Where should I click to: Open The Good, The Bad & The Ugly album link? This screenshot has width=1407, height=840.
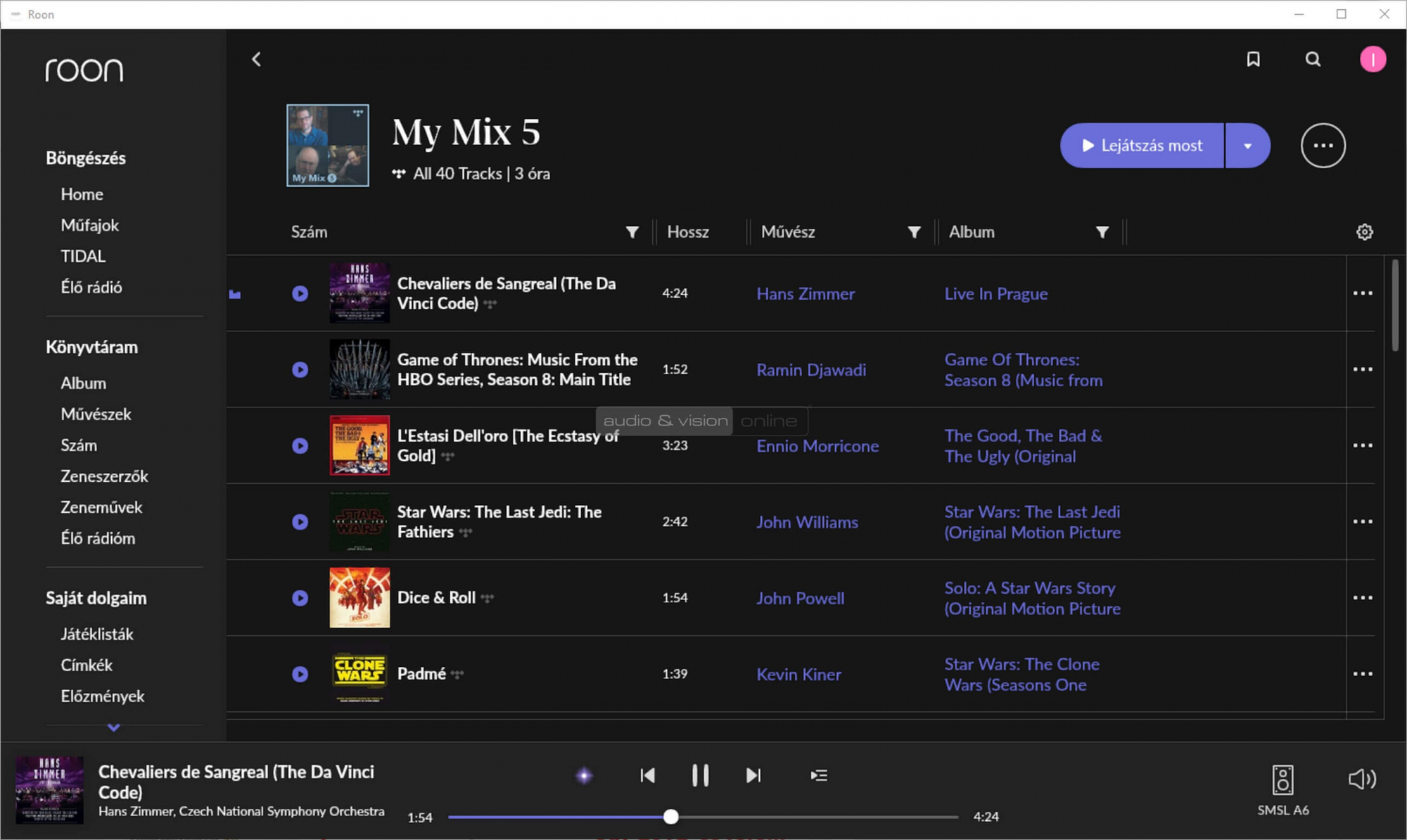click(x=1023, y=446)
